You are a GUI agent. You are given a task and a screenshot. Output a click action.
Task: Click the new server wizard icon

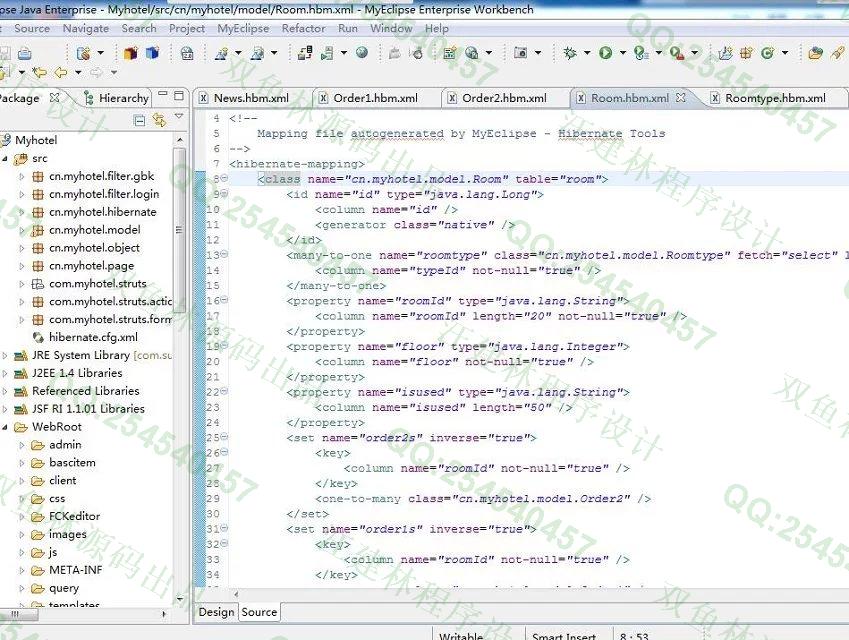pyautogui.click(x=258, y=53)
